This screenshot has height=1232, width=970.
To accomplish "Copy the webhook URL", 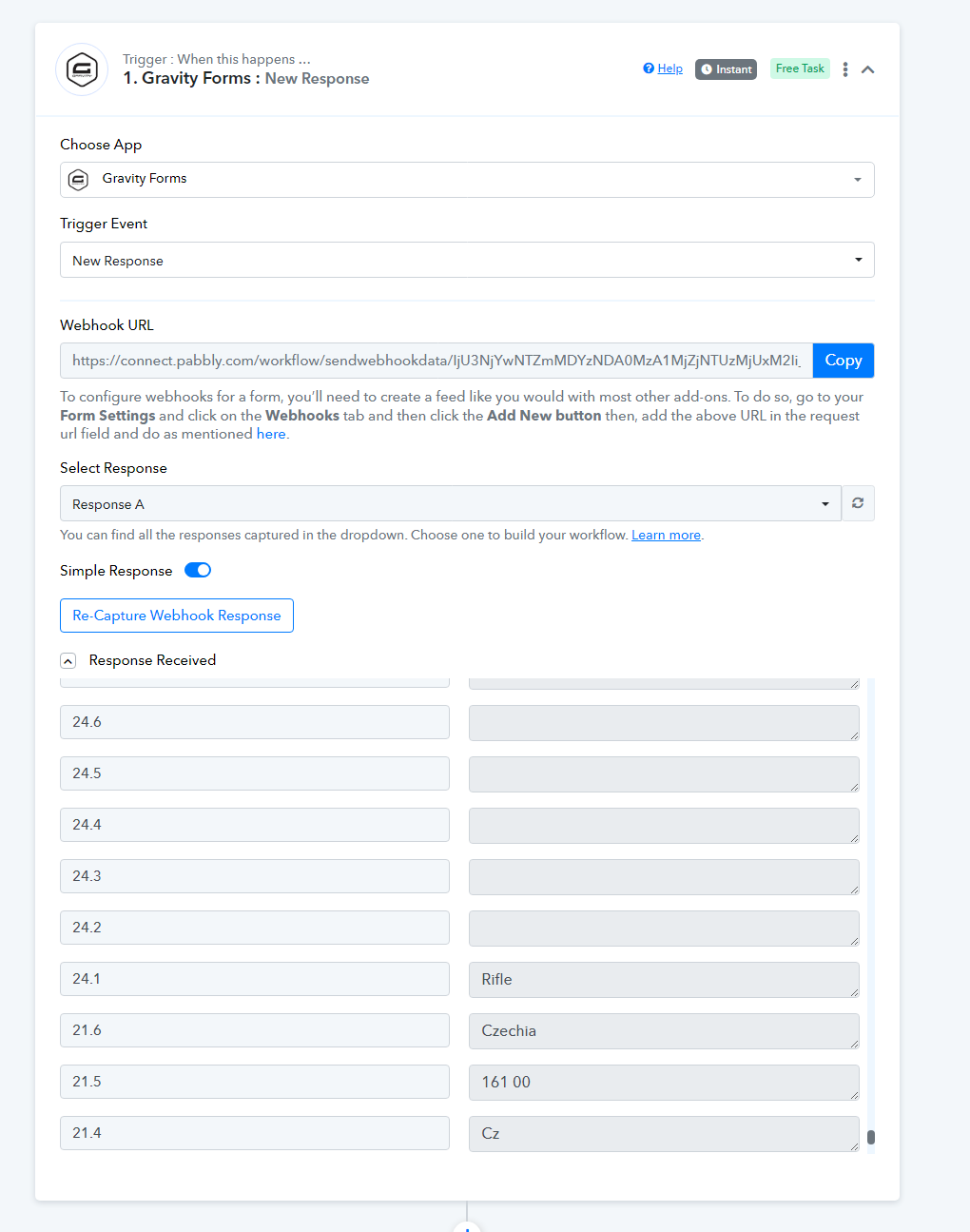I will 844,361.
